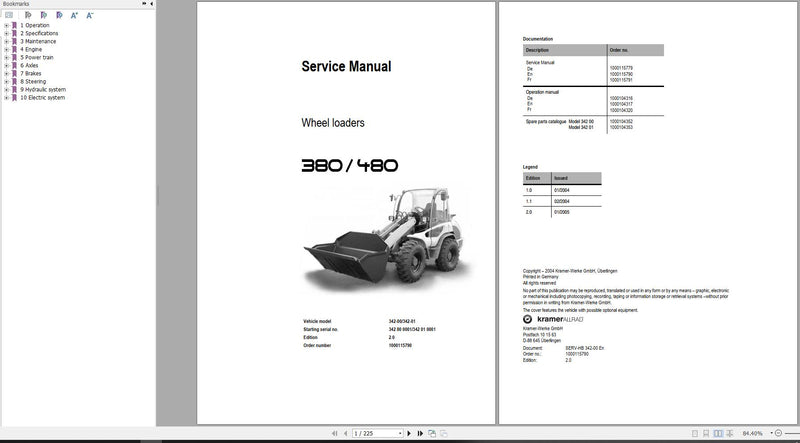
Task: Switch to single page view
Action: tap(695, 433)
